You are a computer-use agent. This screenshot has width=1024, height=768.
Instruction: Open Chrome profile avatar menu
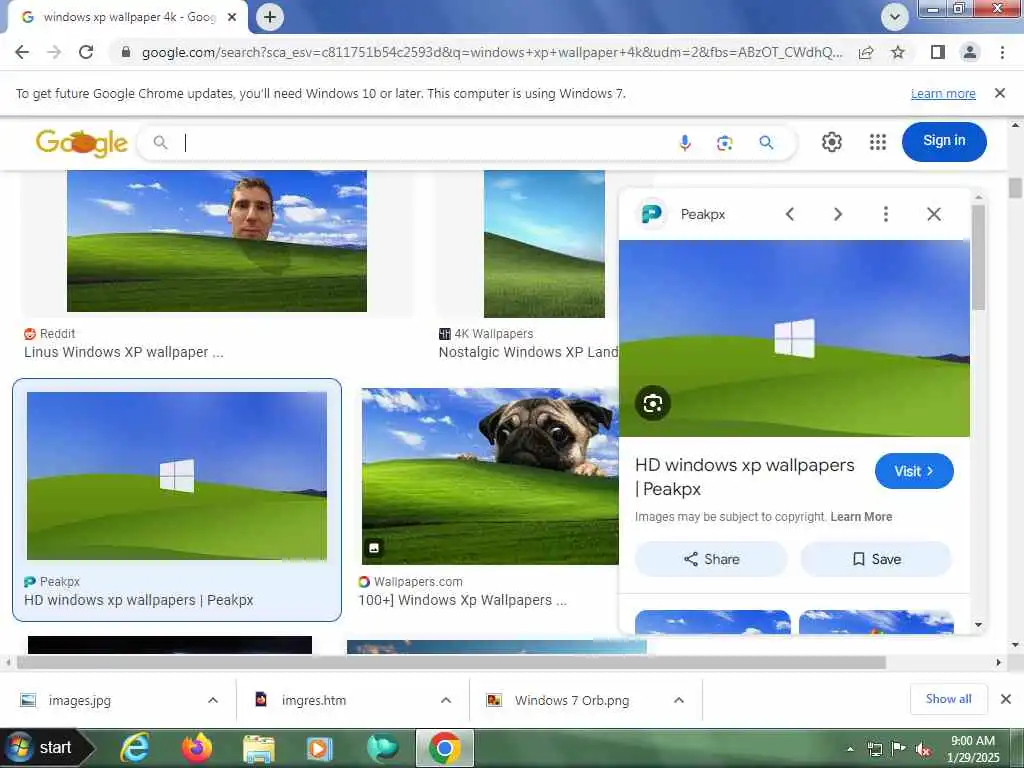pyautogui.click(x=970, y=52)
